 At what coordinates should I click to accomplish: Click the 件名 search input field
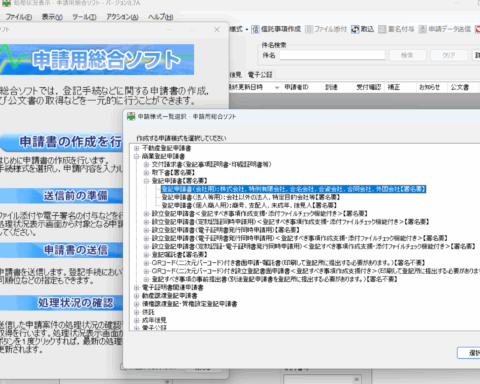pos(332,55)
